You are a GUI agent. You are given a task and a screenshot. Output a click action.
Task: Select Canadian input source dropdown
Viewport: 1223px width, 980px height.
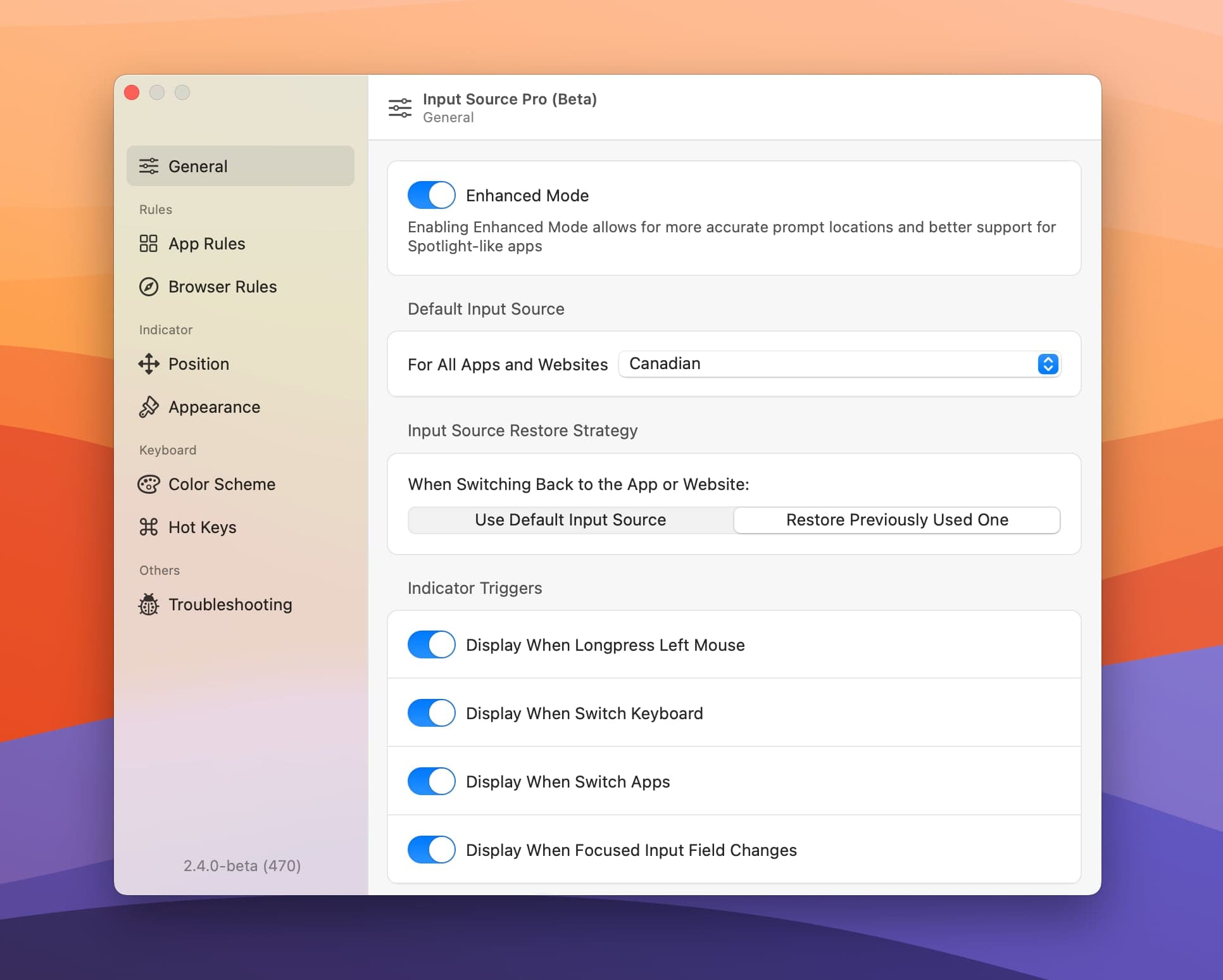pyautogui.click(x=839, y=363)
